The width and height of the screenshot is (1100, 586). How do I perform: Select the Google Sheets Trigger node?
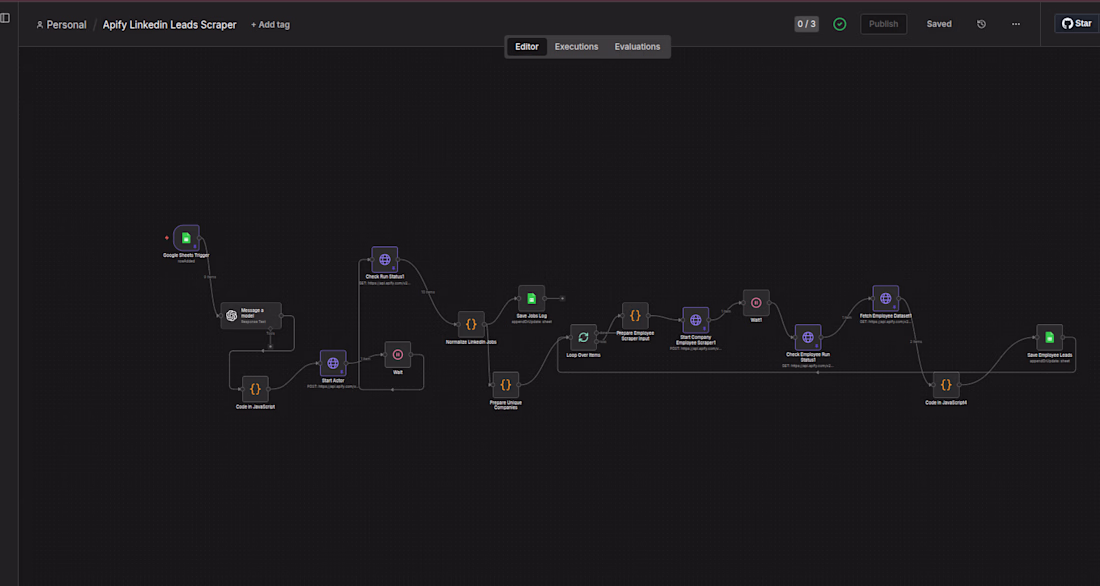click(187, 238)
